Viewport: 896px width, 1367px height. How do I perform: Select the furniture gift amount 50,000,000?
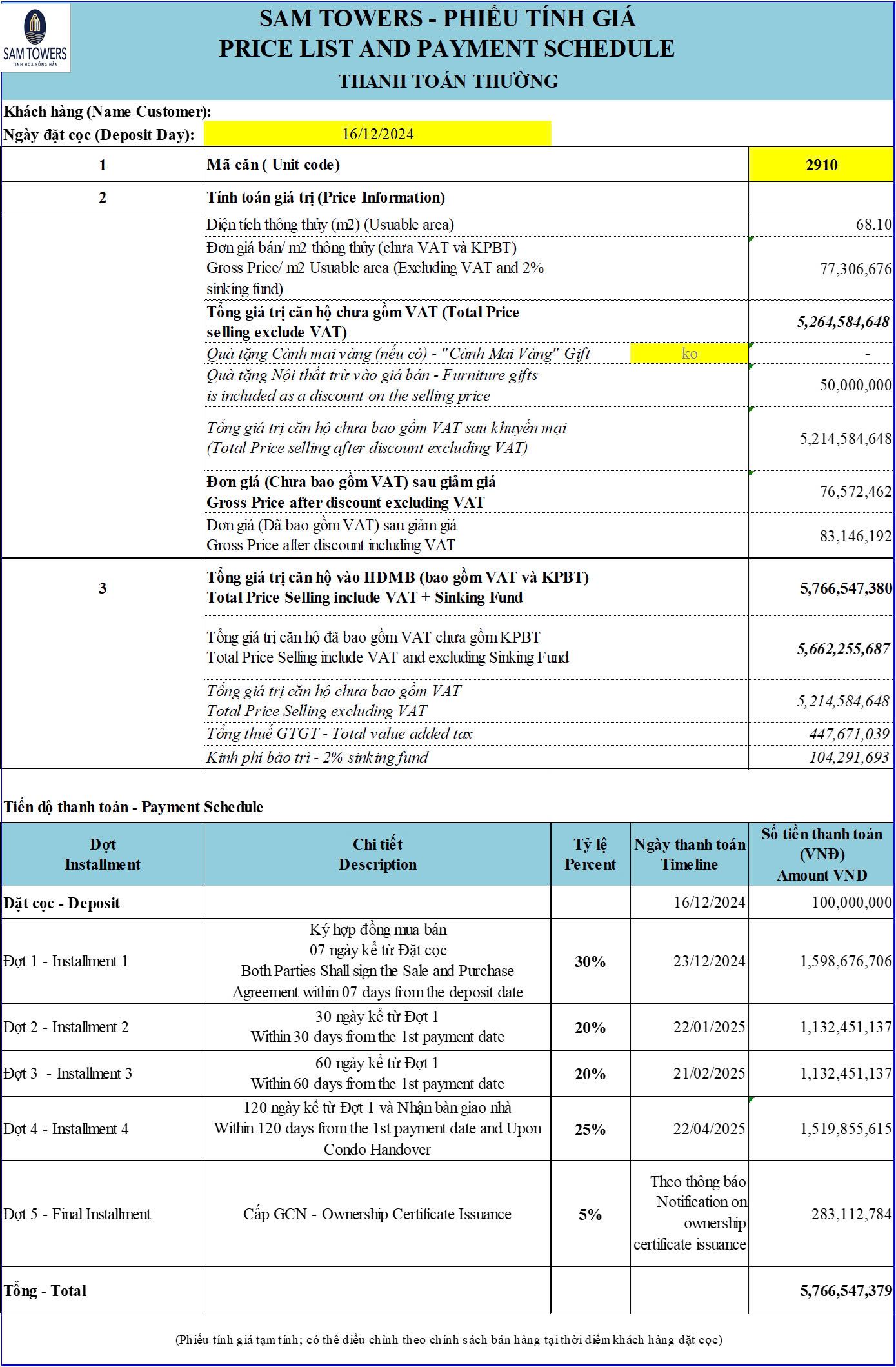pyautogui.click(x=855, y=385)
